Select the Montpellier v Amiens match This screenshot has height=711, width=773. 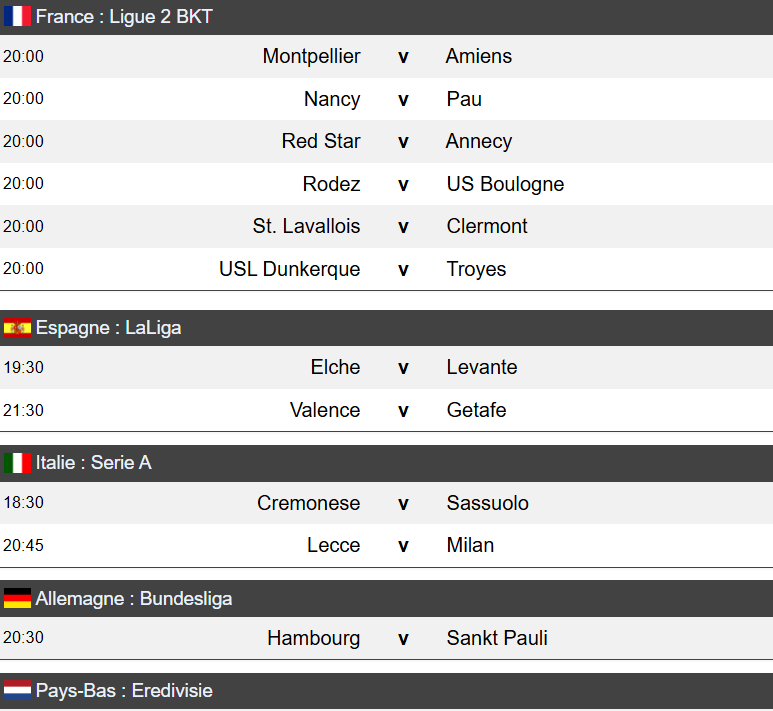coord(403,57)
